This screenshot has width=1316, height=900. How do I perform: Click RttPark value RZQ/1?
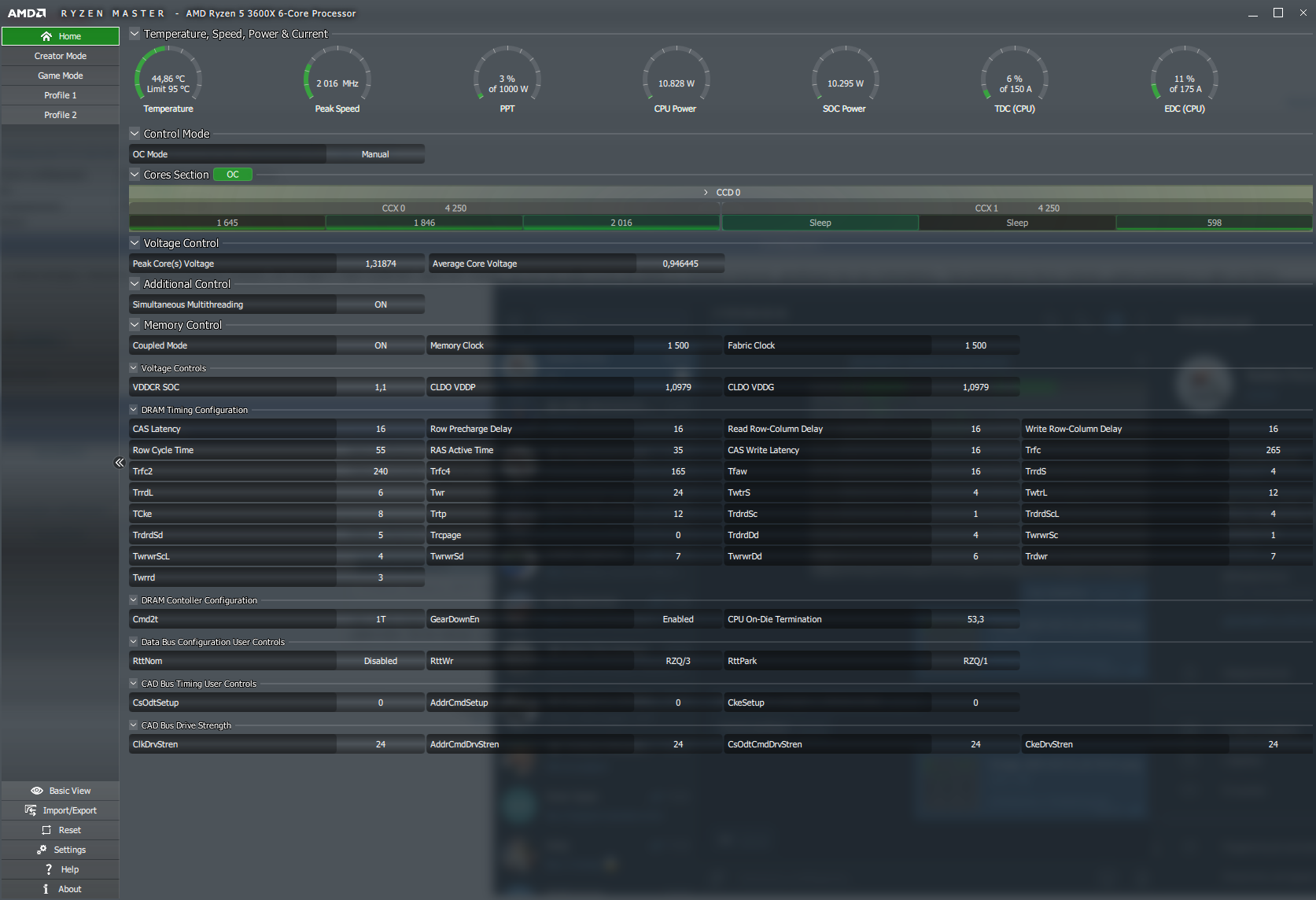tap(975, 661)
